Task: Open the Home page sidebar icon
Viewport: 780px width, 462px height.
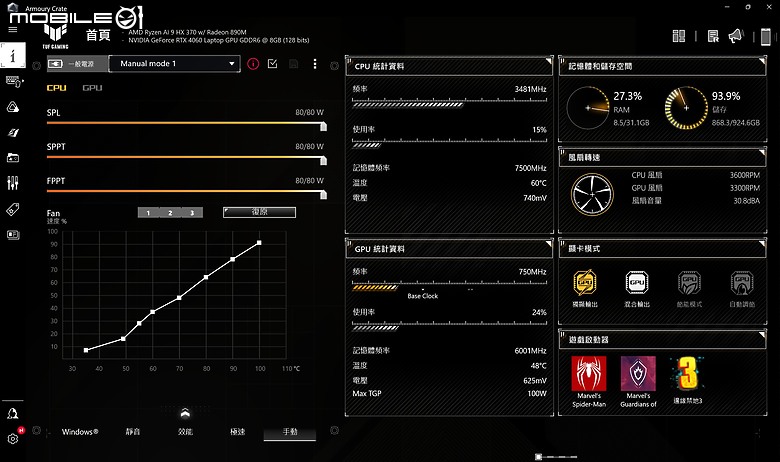Action: [x=12, y=55]
